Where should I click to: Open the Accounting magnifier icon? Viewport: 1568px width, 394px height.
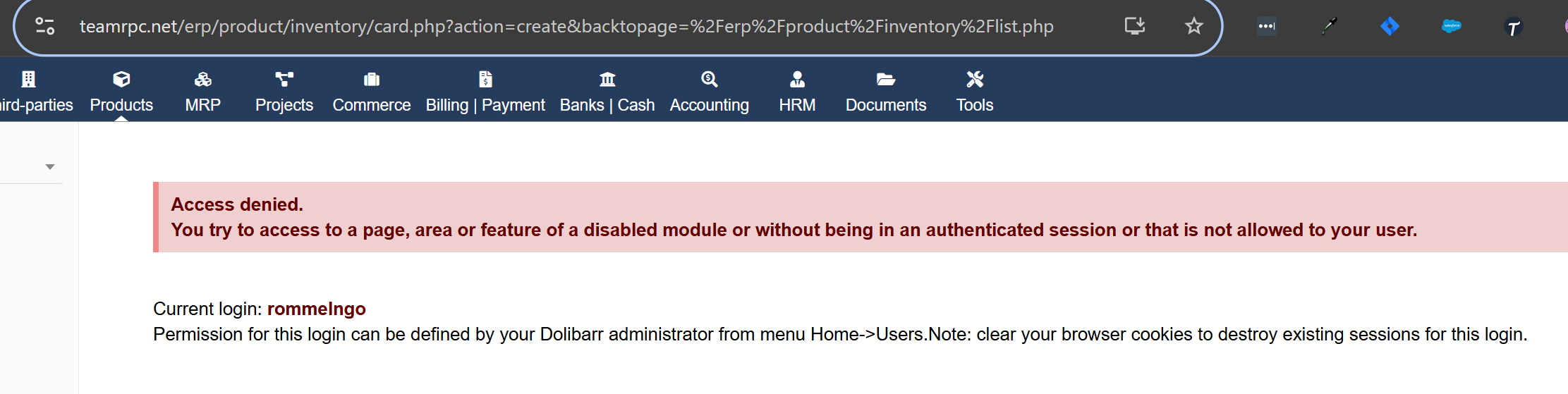710,79
